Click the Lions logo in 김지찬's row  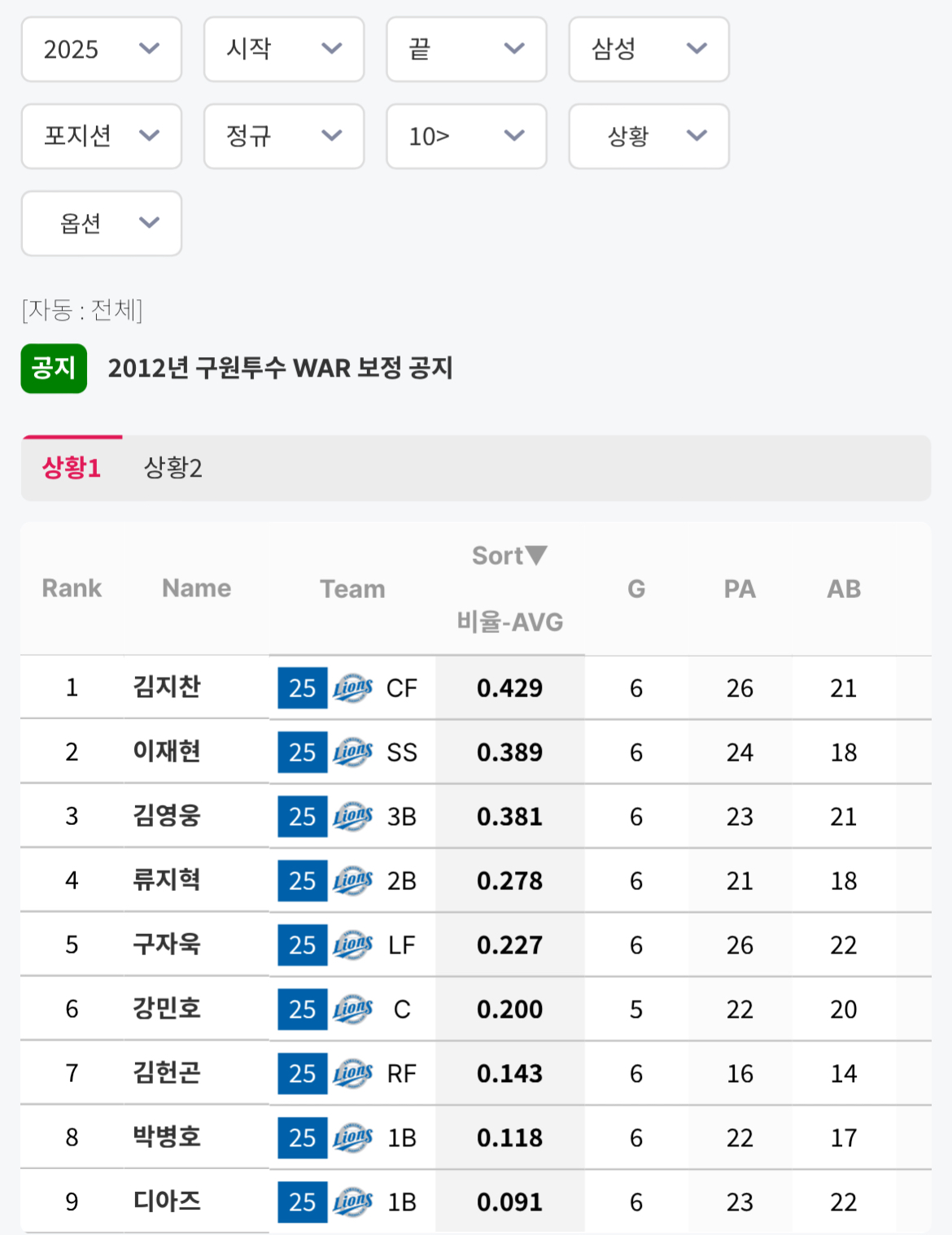(352, 688)
